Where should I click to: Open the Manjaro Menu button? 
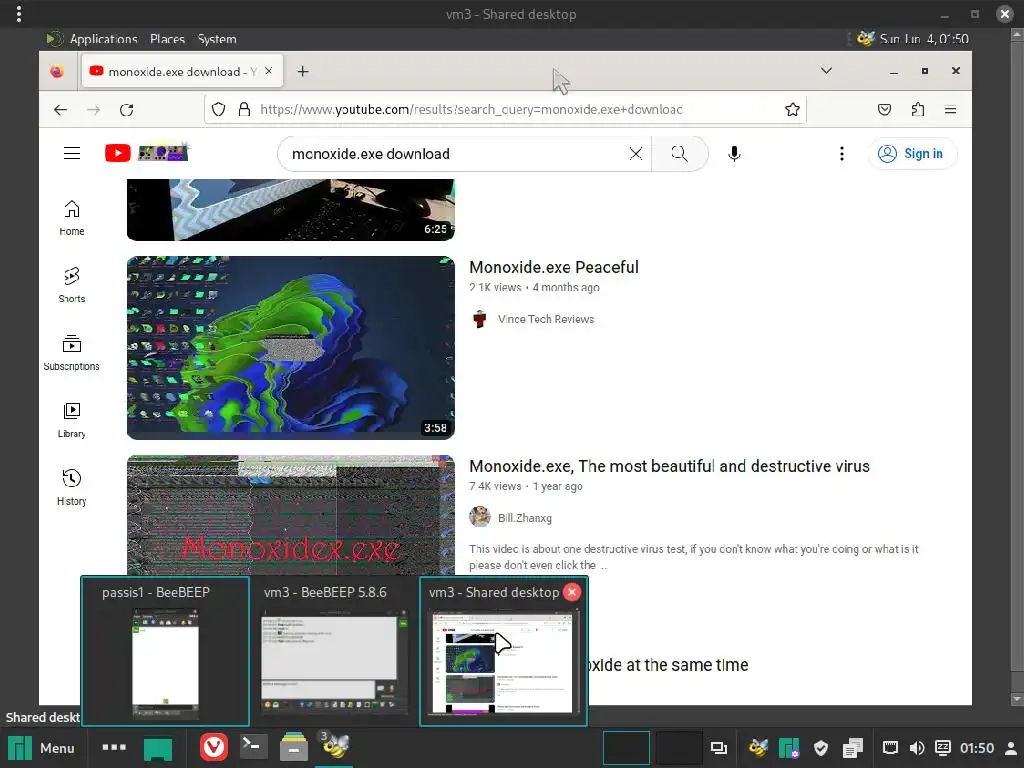click(x=42, y=748)
